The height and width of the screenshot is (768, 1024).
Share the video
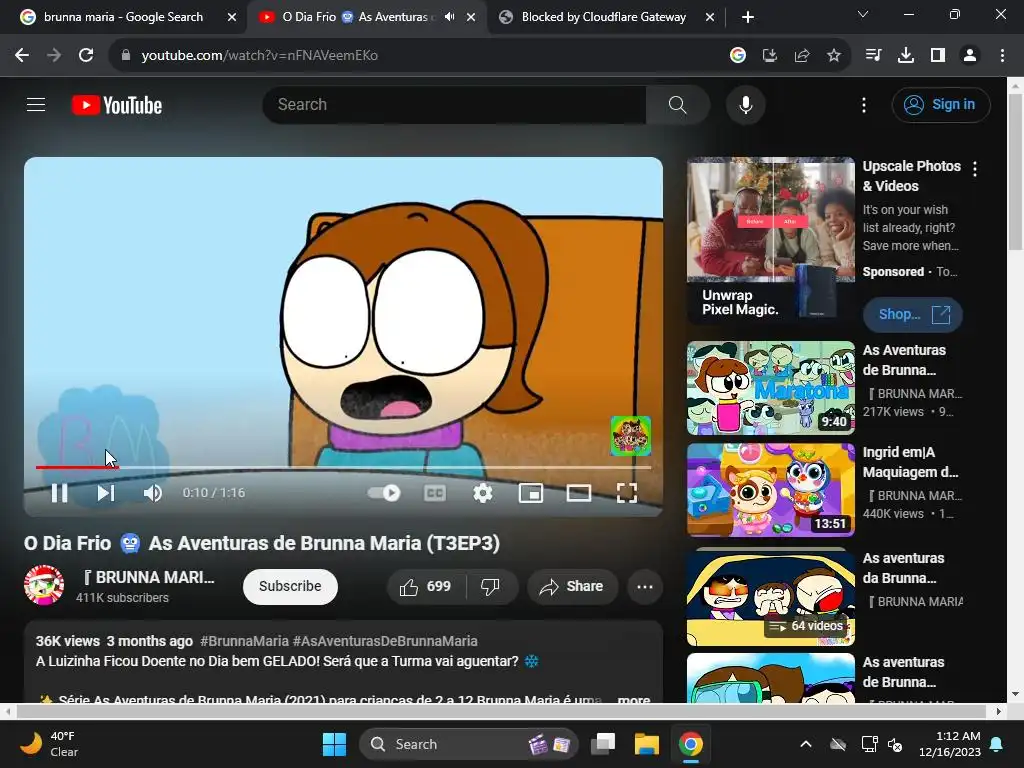(571, 586)
